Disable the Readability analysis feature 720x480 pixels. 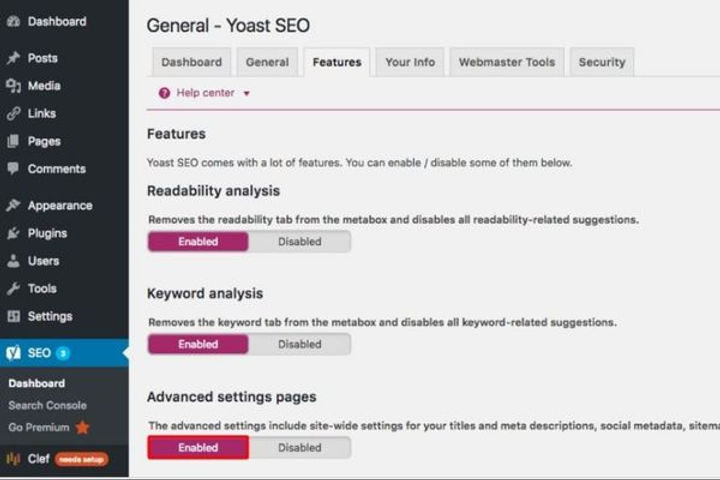click(x=300, y=242)
